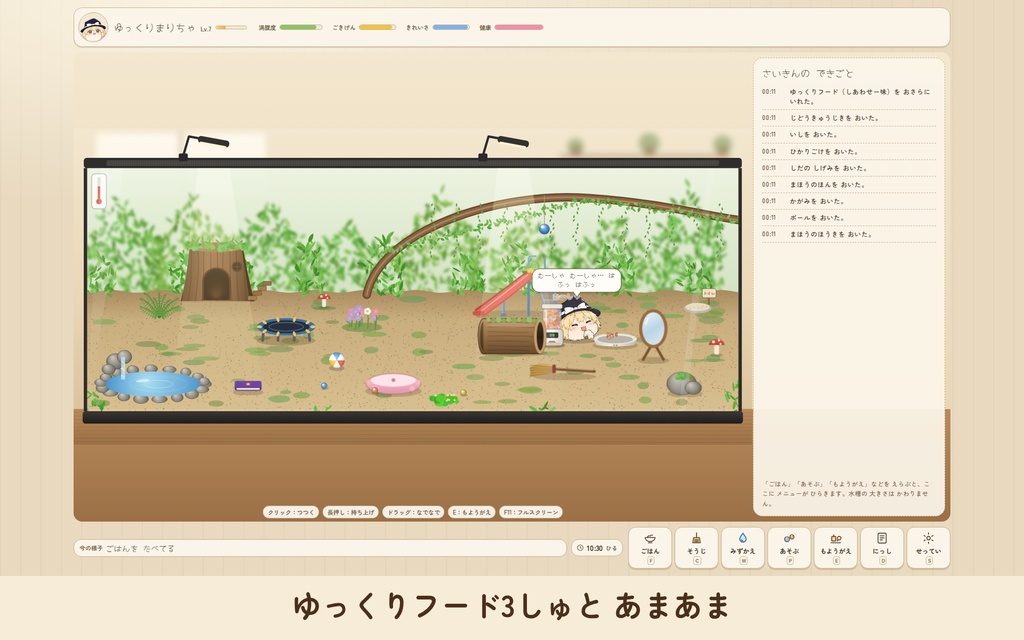This screenshot has width=1024, height=640.
Task: Click the ごきげん mood bar
Action: point(377,27)
